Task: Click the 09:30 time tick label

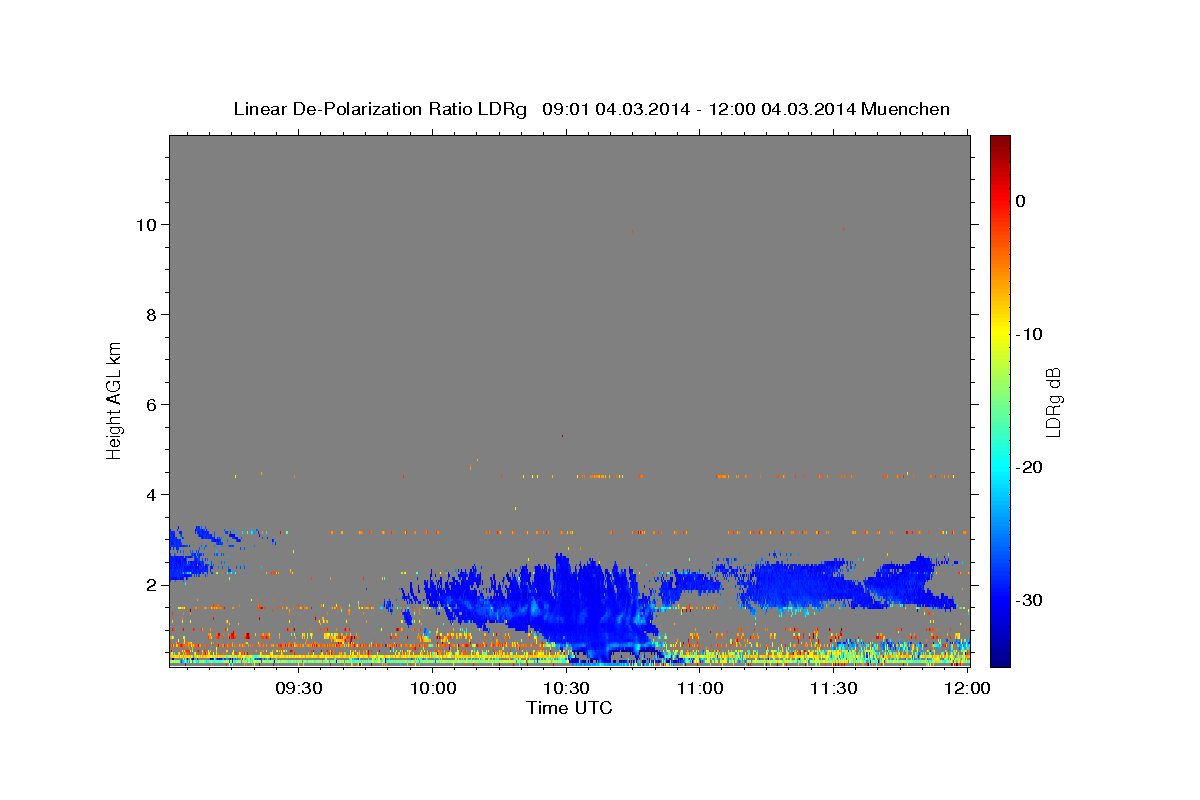Action: (300, 688)
